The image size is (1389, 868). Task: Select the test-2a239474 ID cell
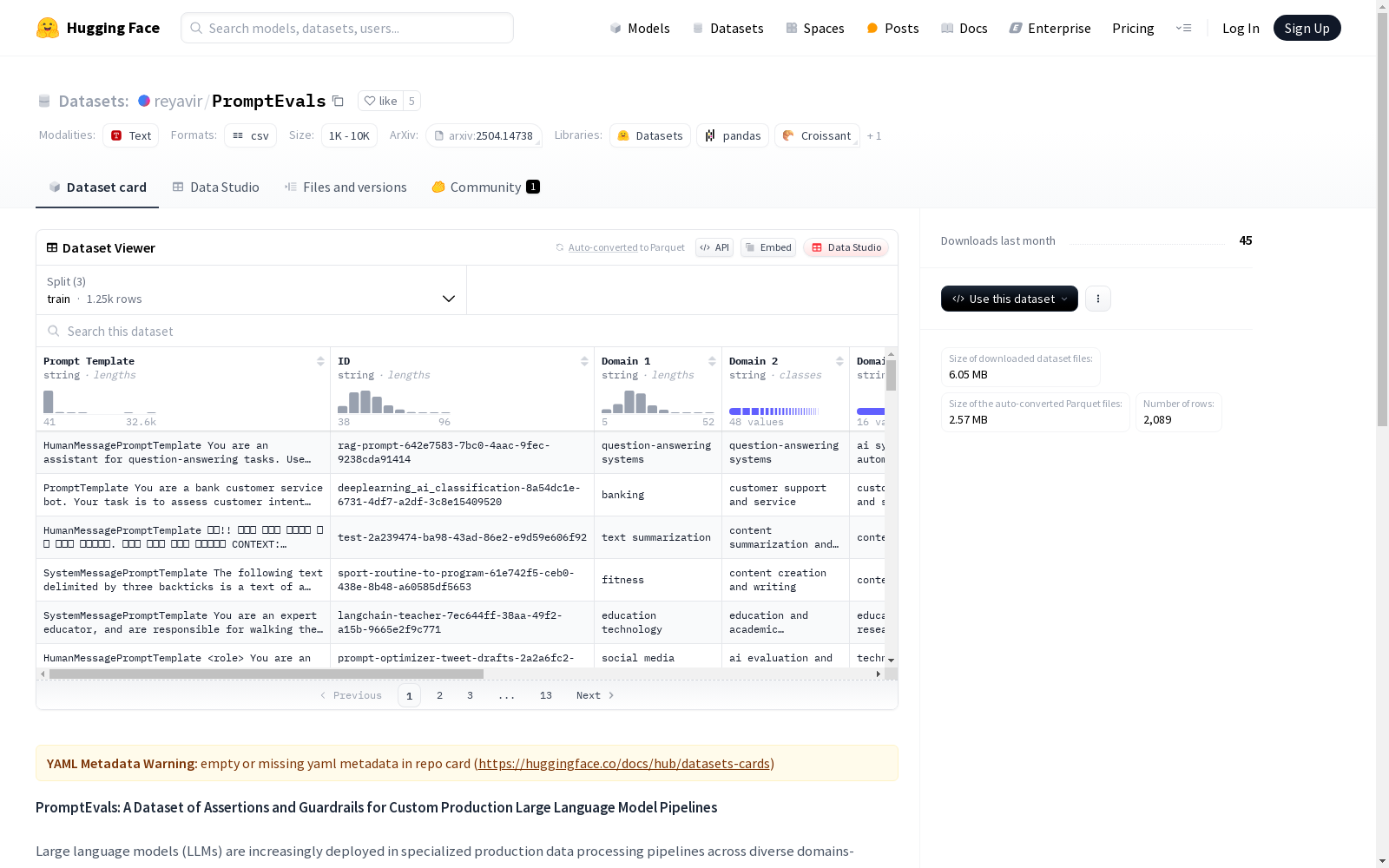[462, 537]
